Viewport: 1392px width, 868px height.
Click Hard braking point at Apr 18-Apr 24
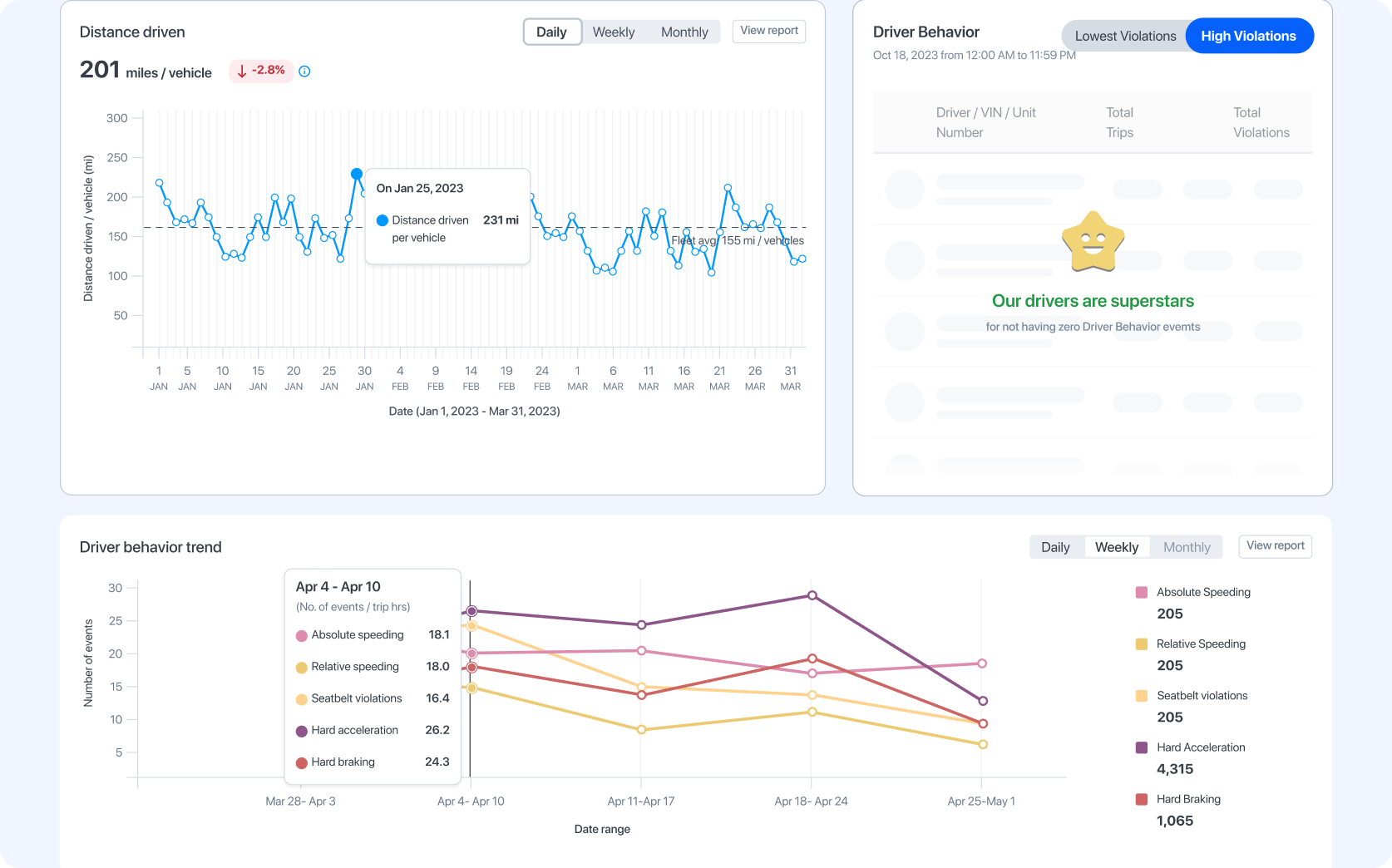(x=812, y=658)
